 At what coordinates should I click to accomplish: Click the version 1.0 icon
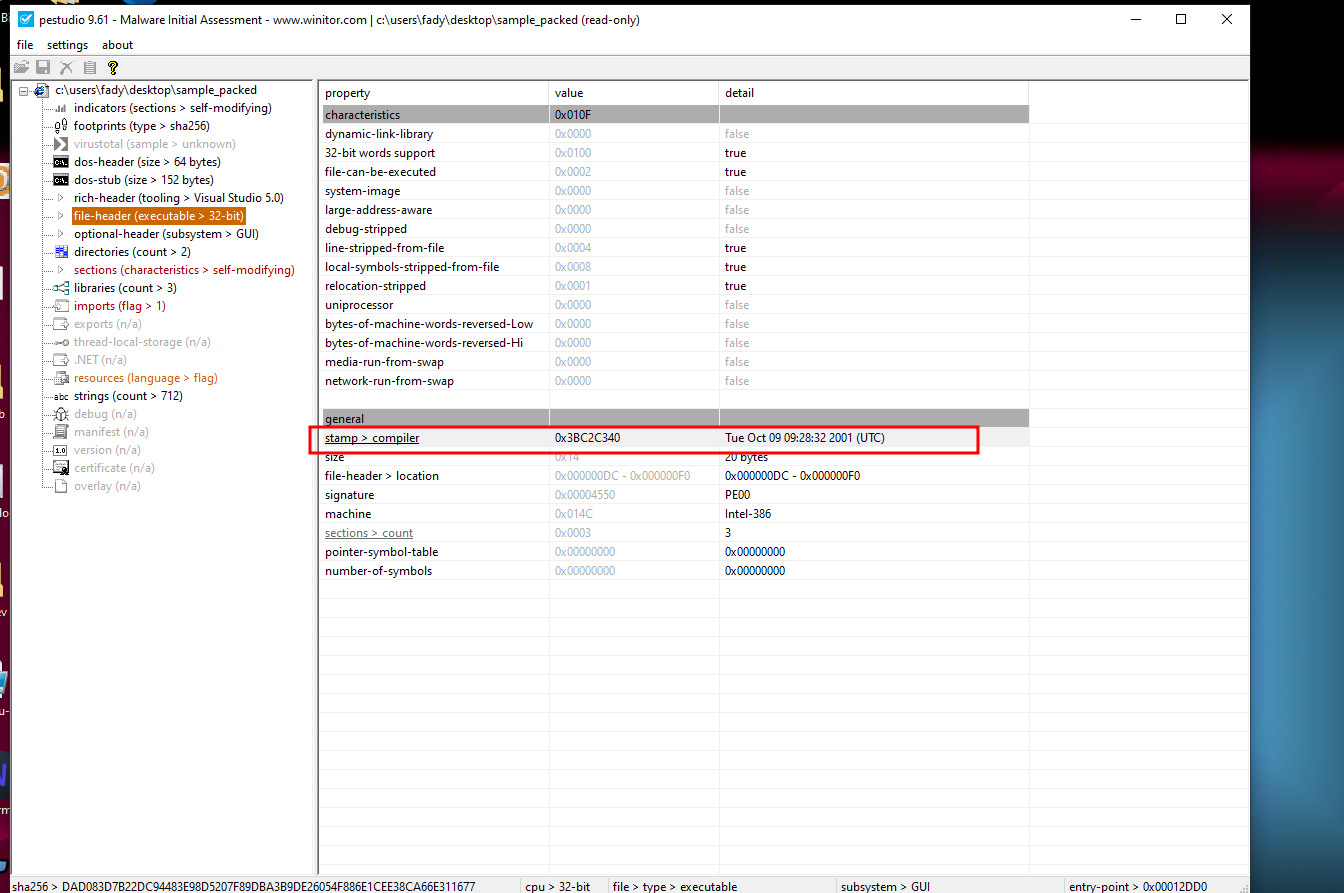pyautogui.click(x=61, y=450)
